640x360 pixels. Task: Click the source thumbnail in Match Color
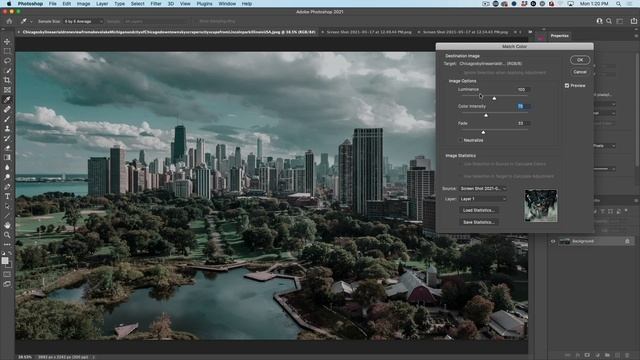pos(541,206)
